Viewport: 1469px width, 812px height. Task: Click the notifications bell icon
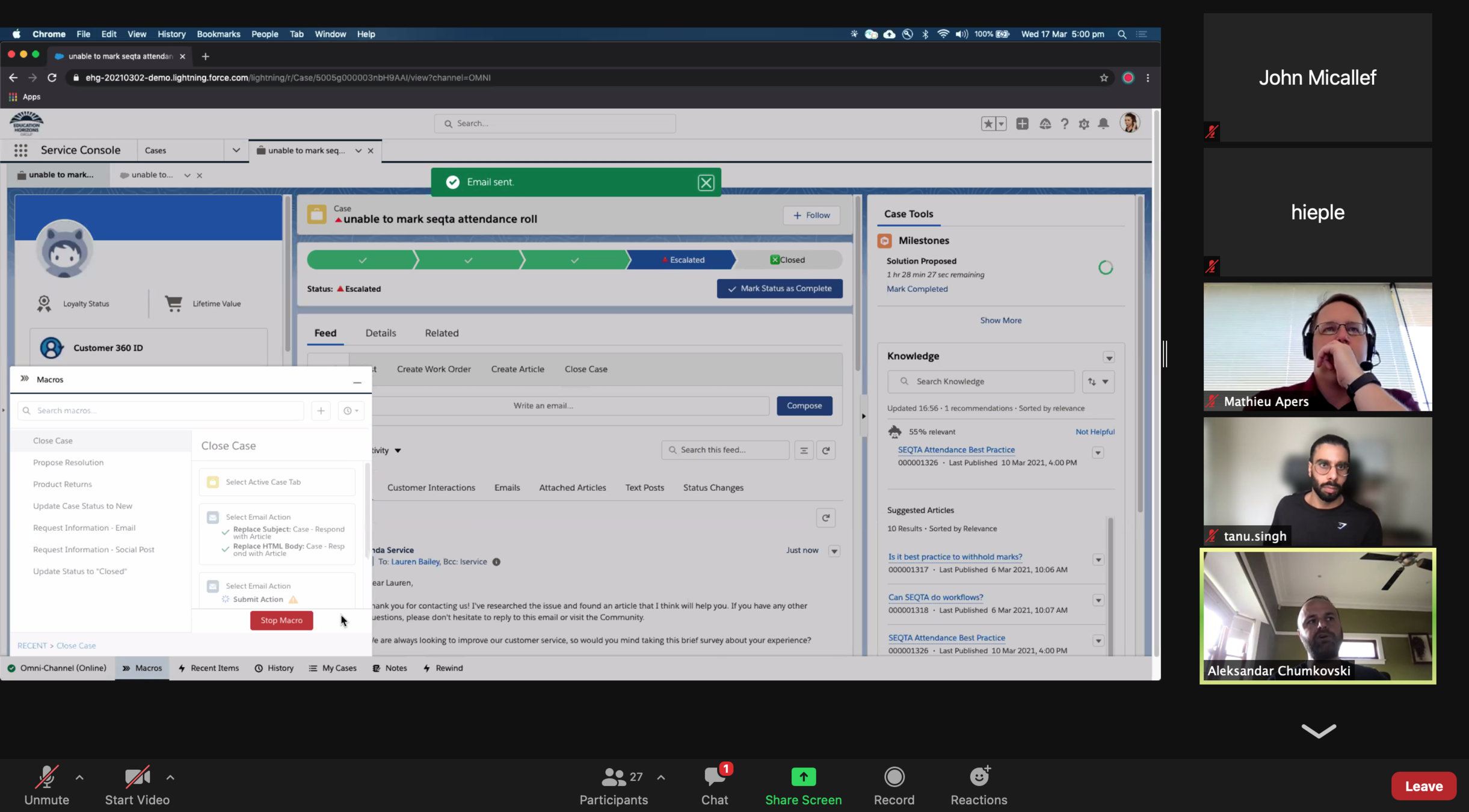tap(1103, 124)
